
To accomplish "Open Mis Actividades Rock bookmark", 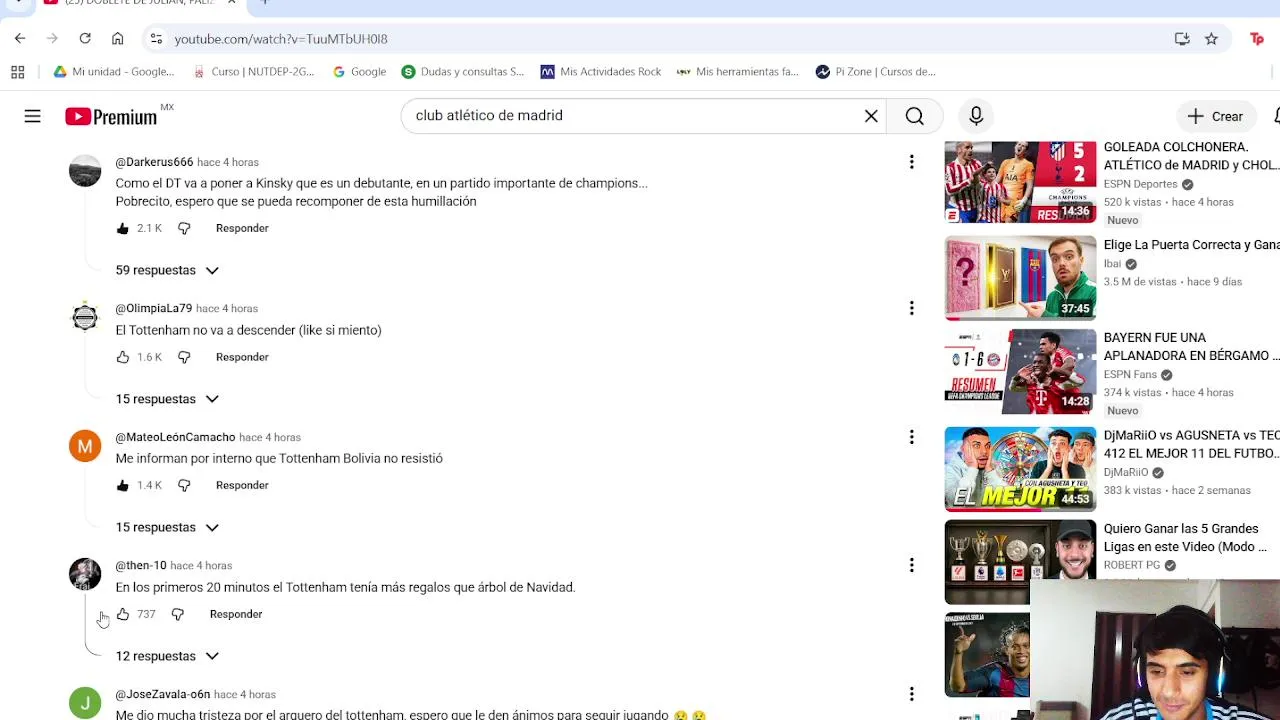I will pos(601,72).
